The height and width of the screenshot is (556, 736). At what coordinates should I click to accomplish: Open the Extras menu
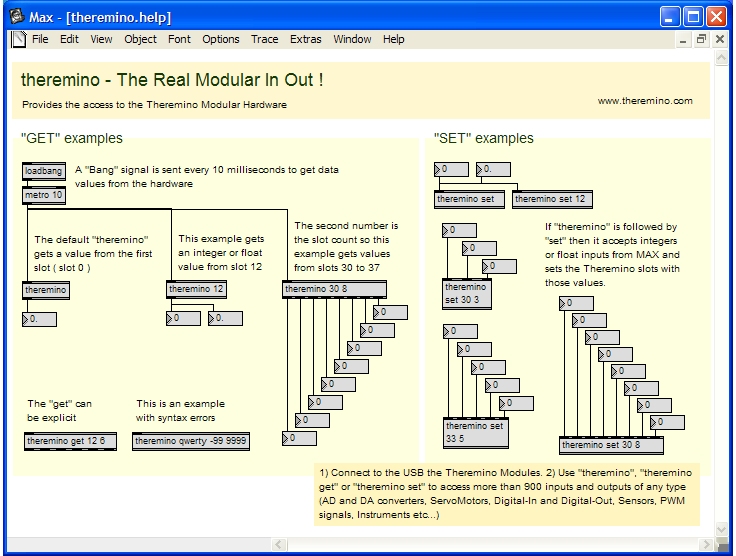(306, 39)
